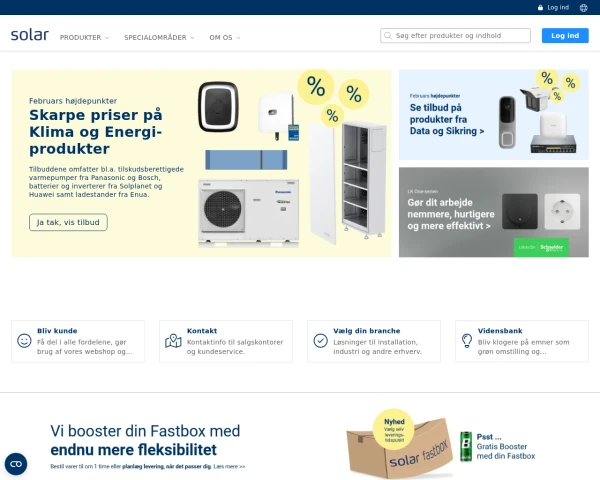This screenshot has width=600, height=480.
Task: Click the blue Log ind button
Action: coord(565,36)
